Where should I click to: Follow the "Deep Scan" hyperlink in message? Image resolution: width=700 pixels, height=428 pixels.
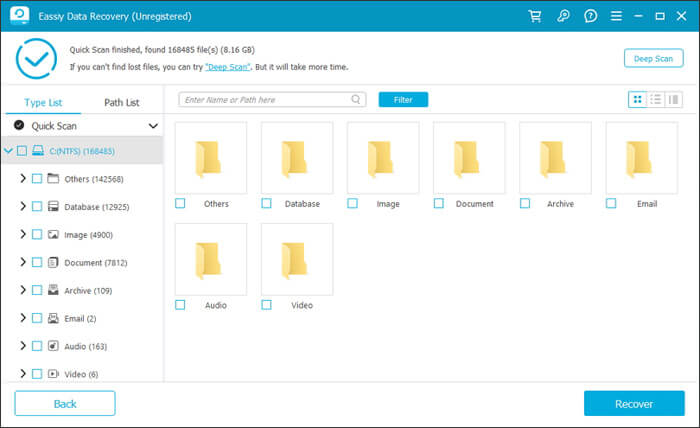(228, 67)
